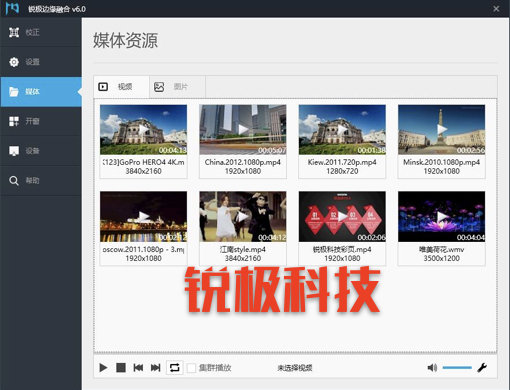Switch to the 图片 picture tab
The image size is (510, 390).
(x=177, y=87)
